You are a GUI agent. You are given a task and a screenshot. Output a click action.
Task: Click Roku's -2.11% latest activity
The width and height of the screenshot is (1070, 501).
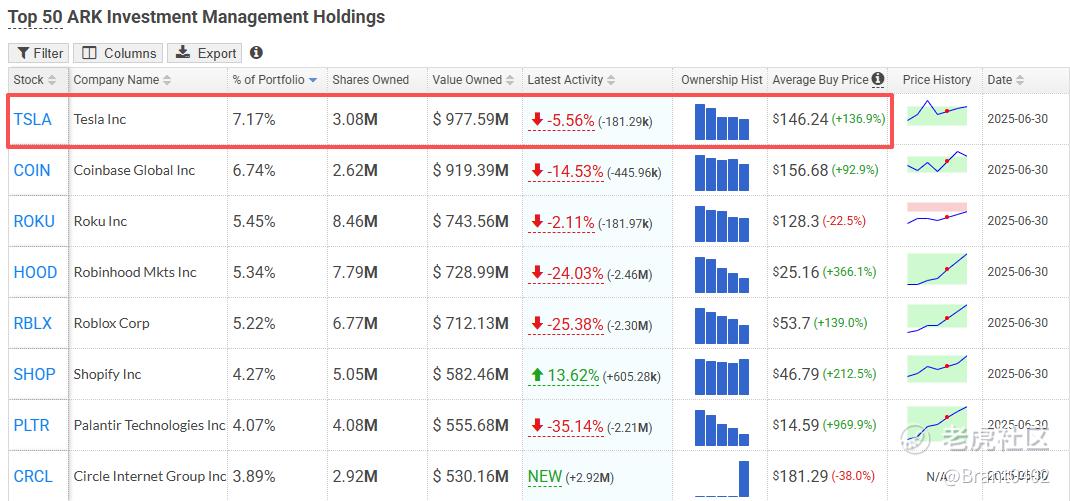pos(561,222)
